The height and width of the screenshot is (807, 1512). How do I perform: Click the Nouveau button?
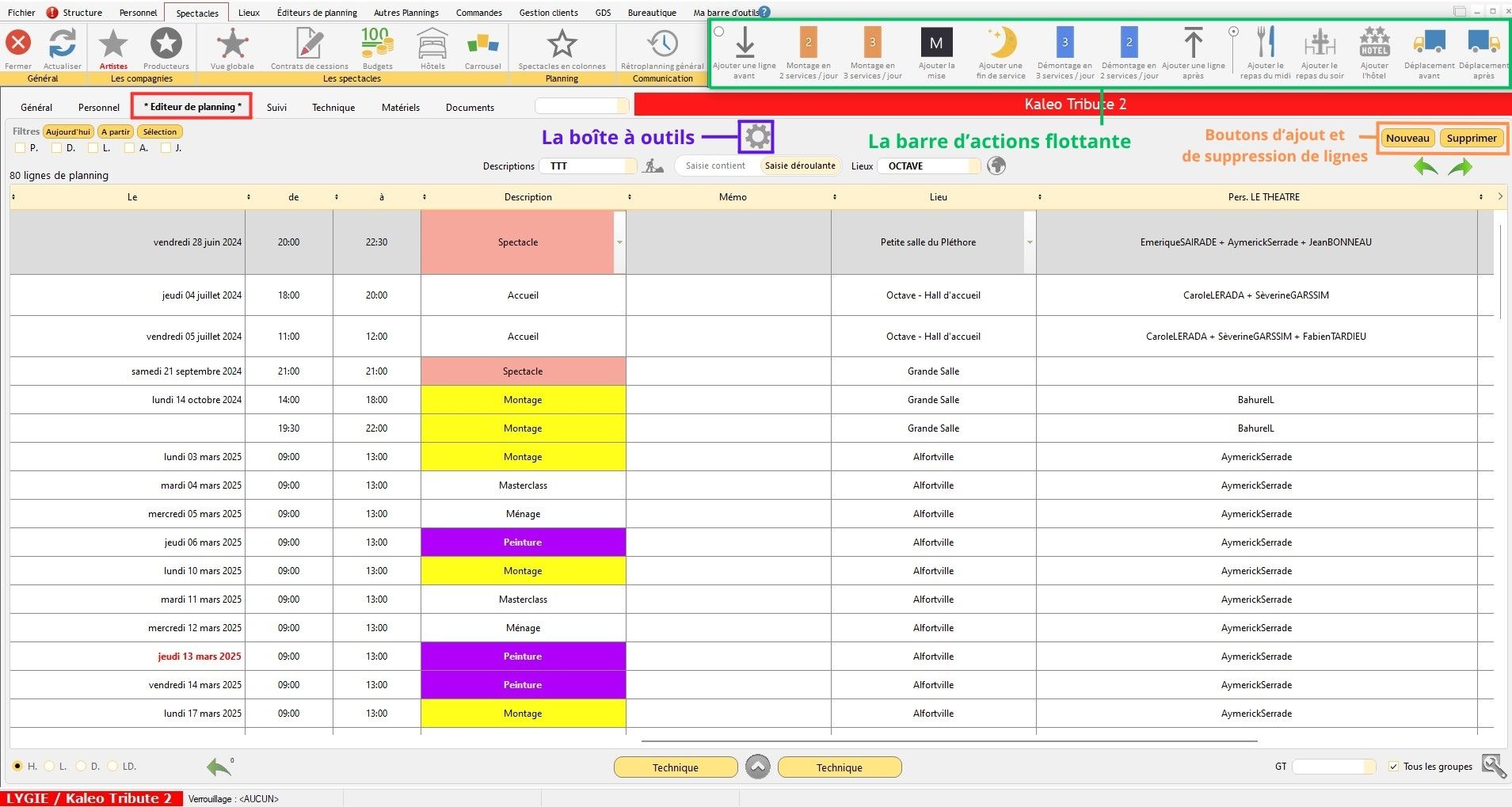click(x=1407, y=139)
